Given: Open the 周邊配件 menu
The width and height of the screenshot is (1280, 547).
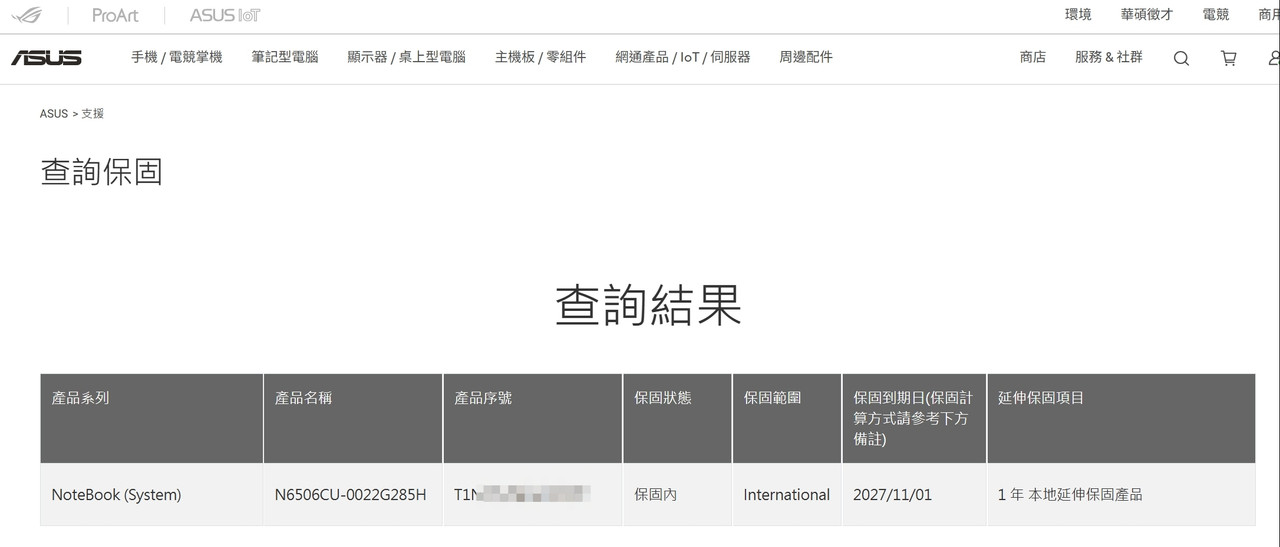Looking at the screenshot, I should pyautogui.click(x=806, y=57).
